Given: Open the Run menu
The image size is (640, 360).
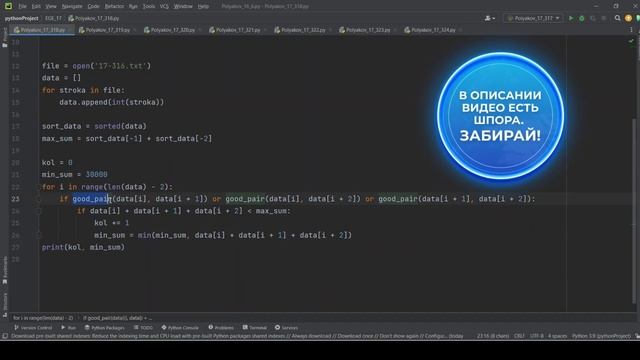Looking at the screenshot, I should [133, 7].
